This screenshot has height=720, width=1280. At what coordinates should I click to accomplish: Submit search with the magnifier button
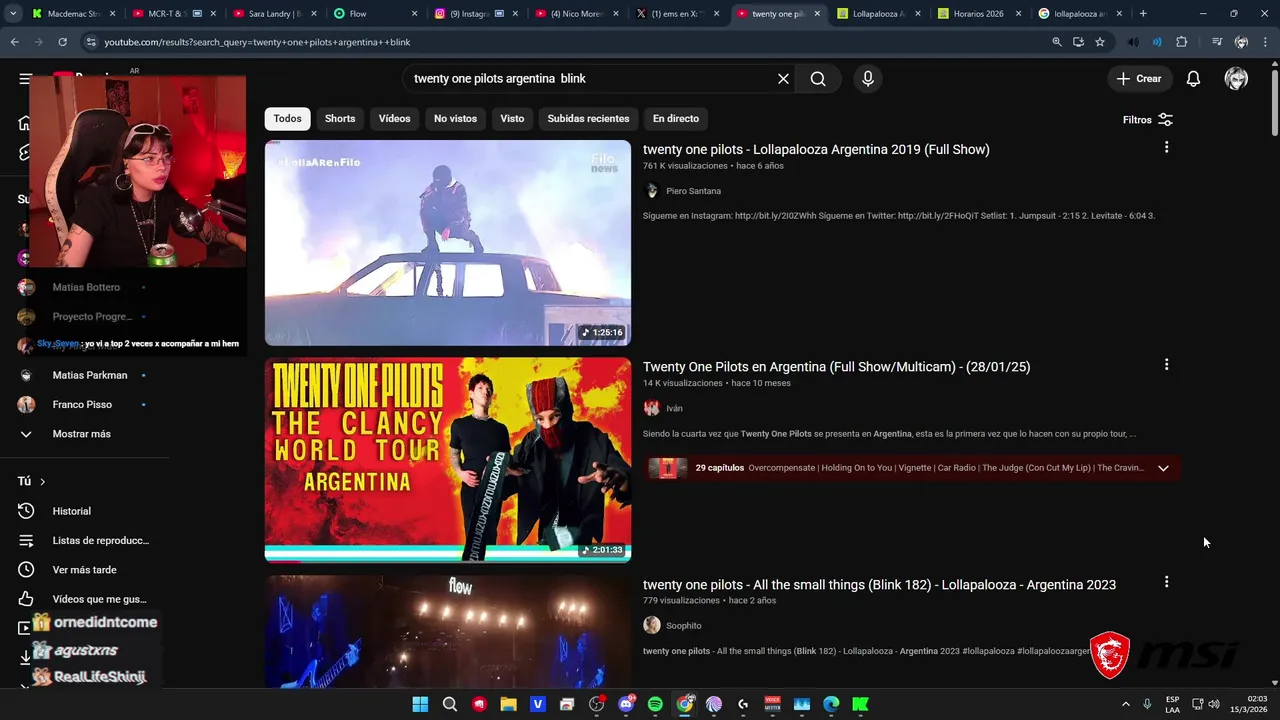[x=818, y=79]
